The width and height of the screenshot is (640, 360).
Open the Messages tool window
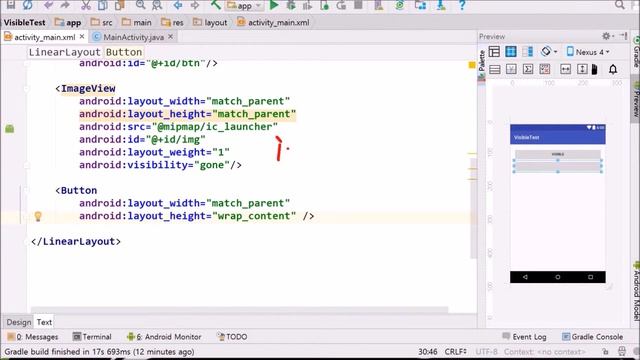click(x=33, y=337)
